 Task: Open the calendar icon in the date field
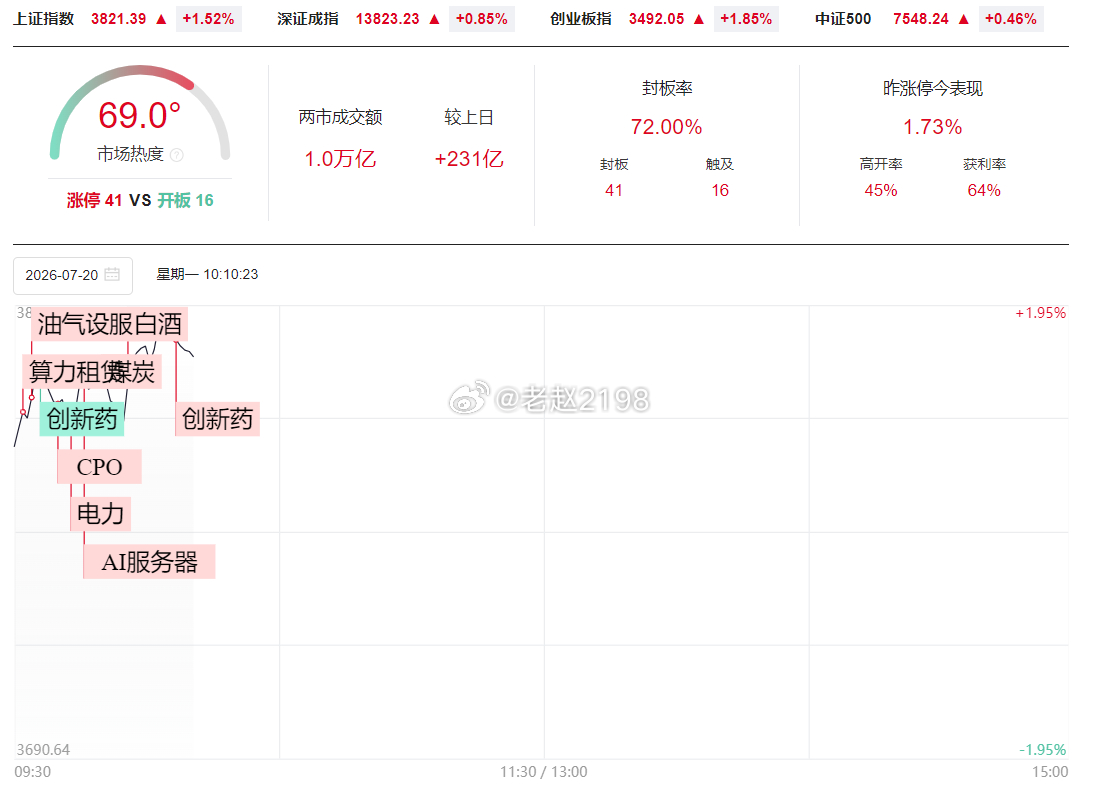(x=112, y=274)
